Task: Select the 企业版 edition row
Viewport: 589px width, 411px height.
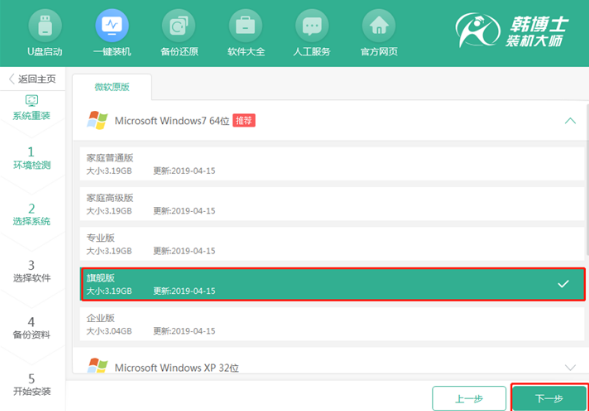Action: click(332, 324)
